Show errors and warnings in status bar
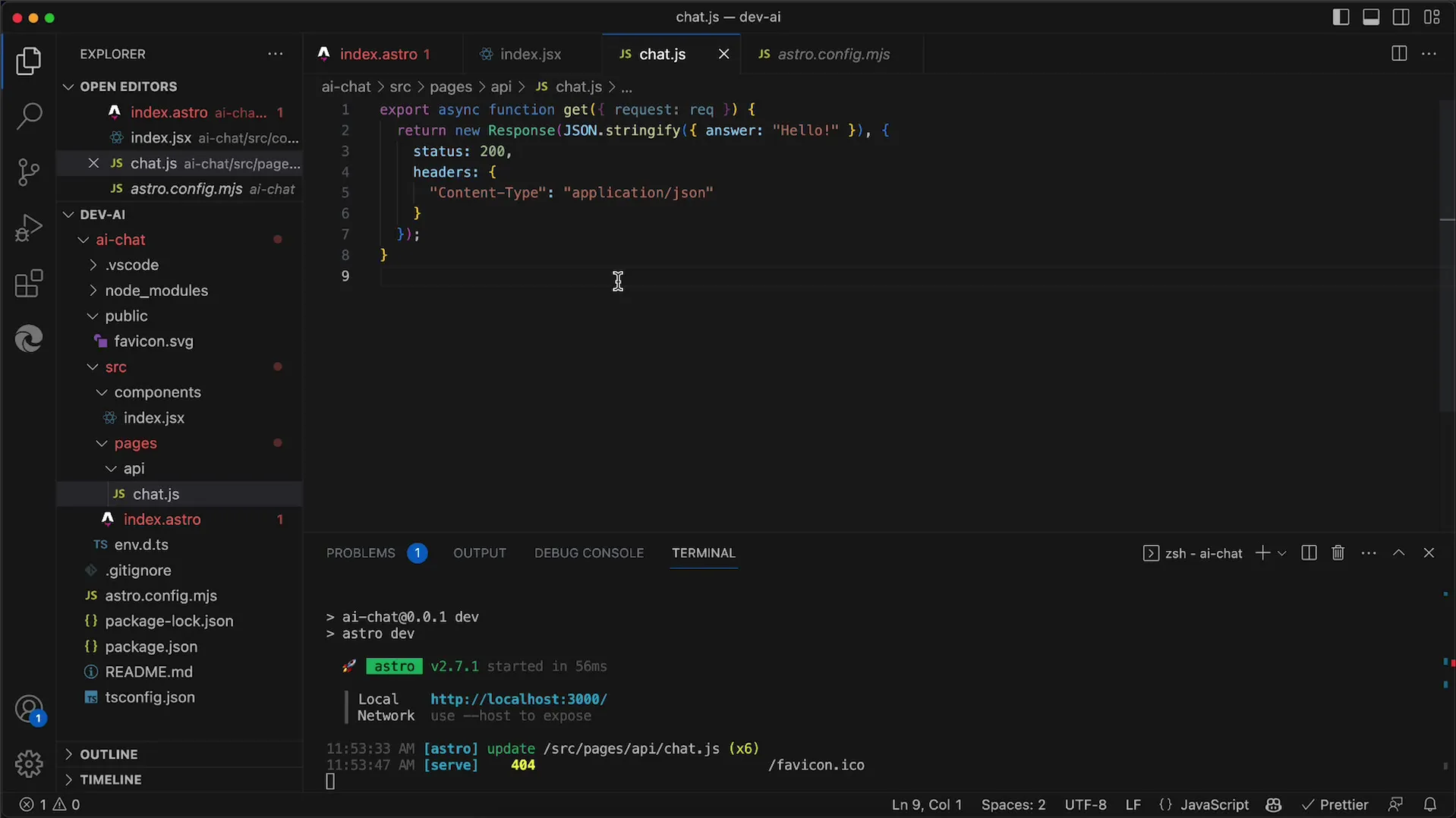Screen dimensions: 1456x818 pyautogui.click(x=49, y=804)
